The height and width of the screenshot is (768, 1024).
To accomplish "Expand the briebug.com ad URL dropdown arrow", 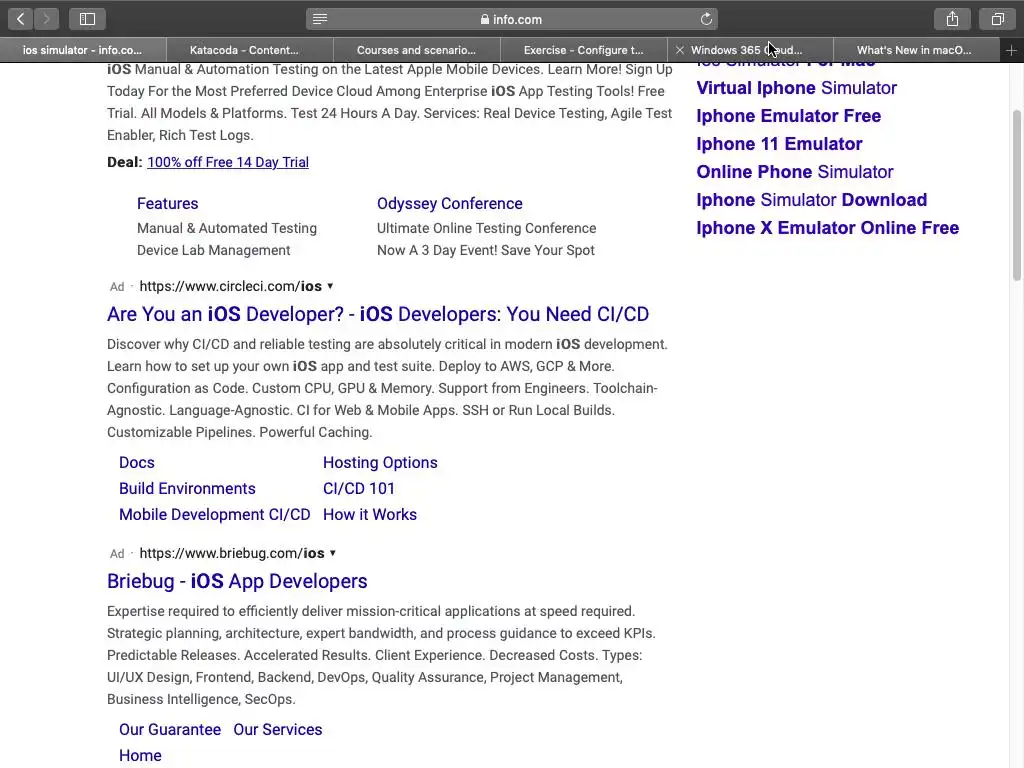I will point(333,553).
